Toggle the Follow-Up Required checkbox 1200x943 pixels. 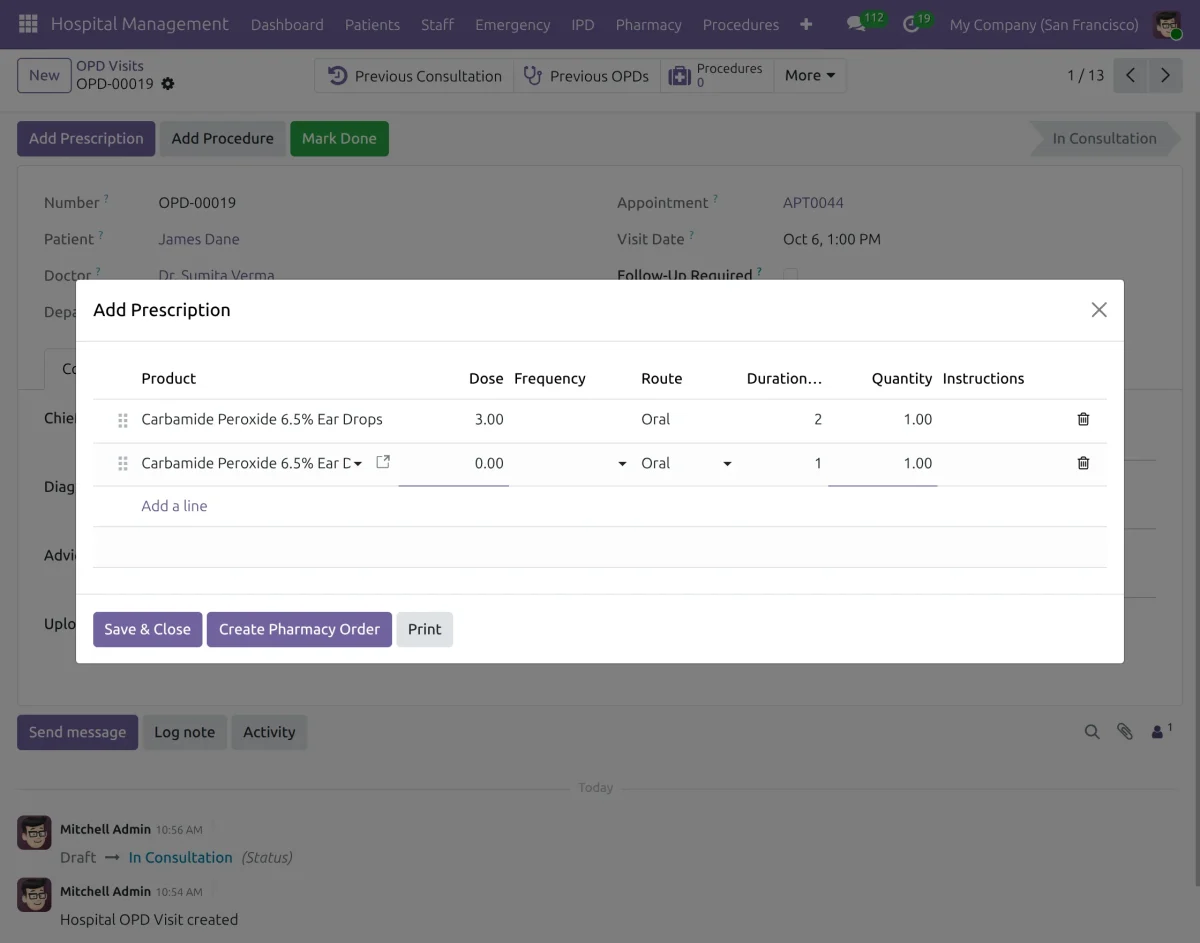click(791, 275)
